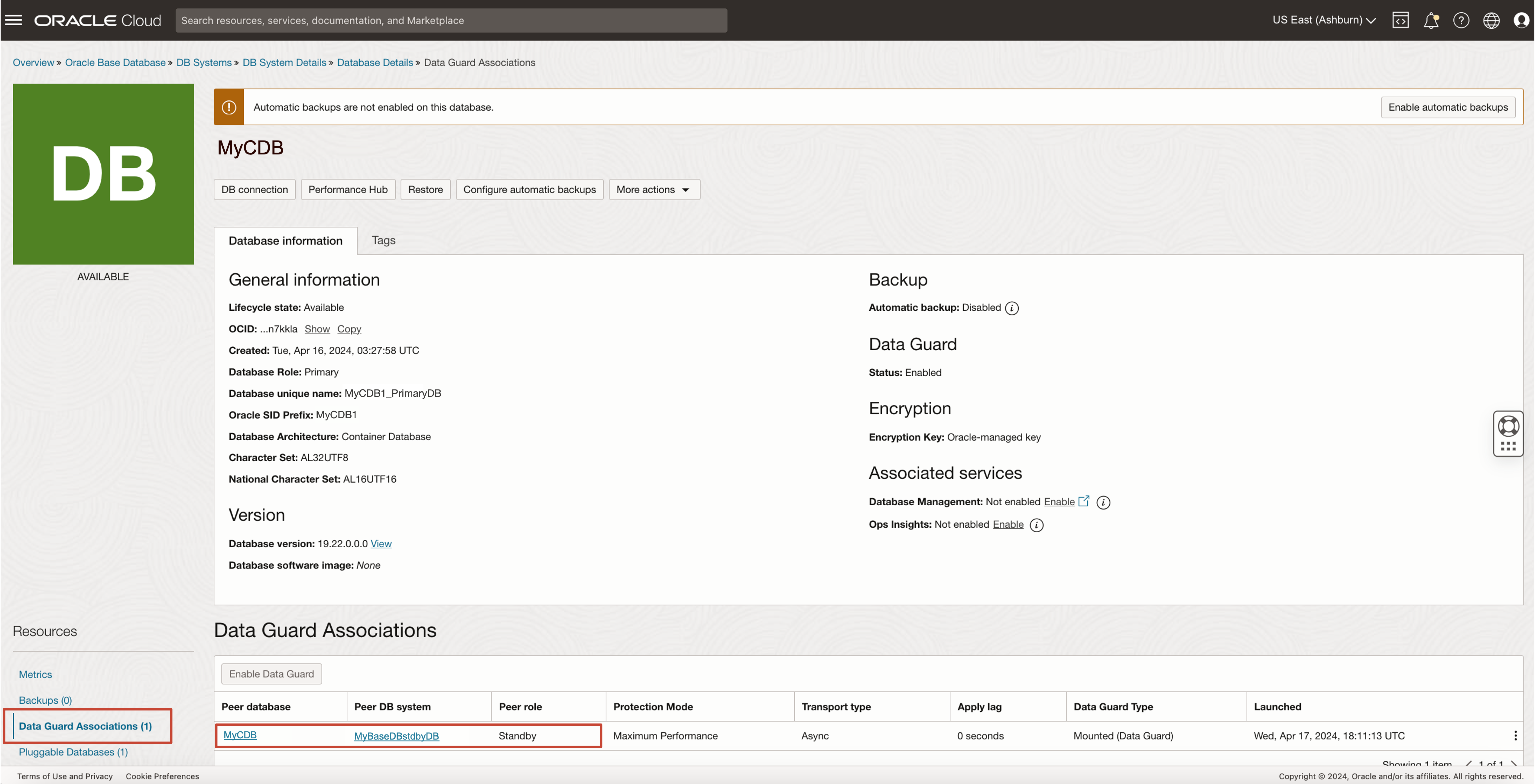Click the info icon beside Automatic backup
The height and width of the screenshot is (784, 1535).
click(x=1012, y=308)
